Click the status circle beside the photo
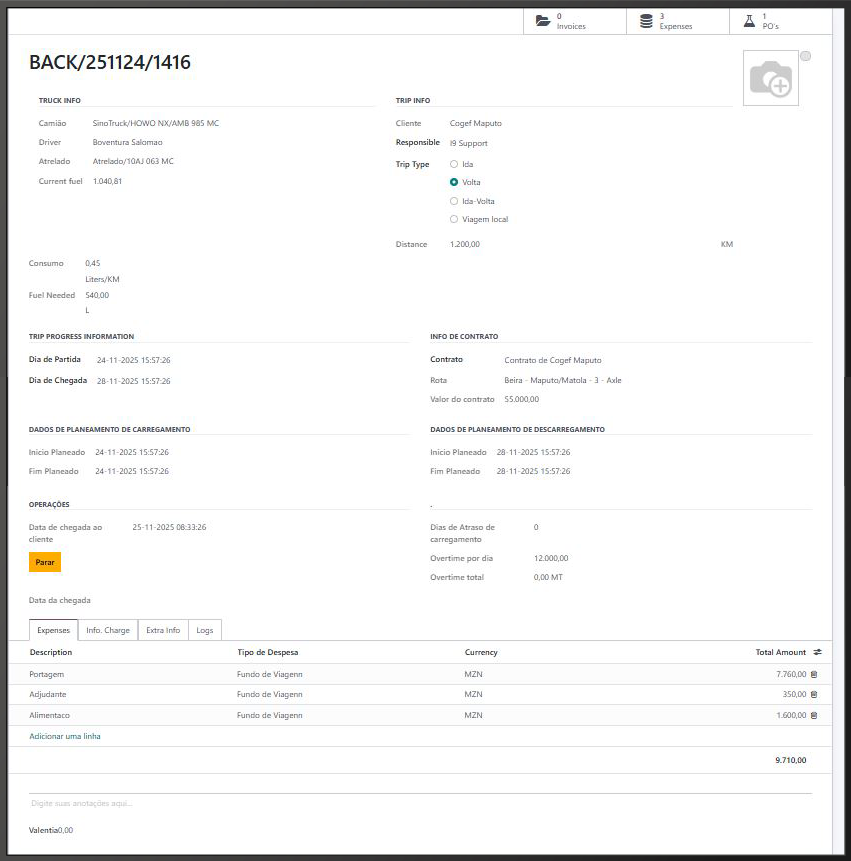The height and width of the screenshot is (861, 851). [805, 56]
